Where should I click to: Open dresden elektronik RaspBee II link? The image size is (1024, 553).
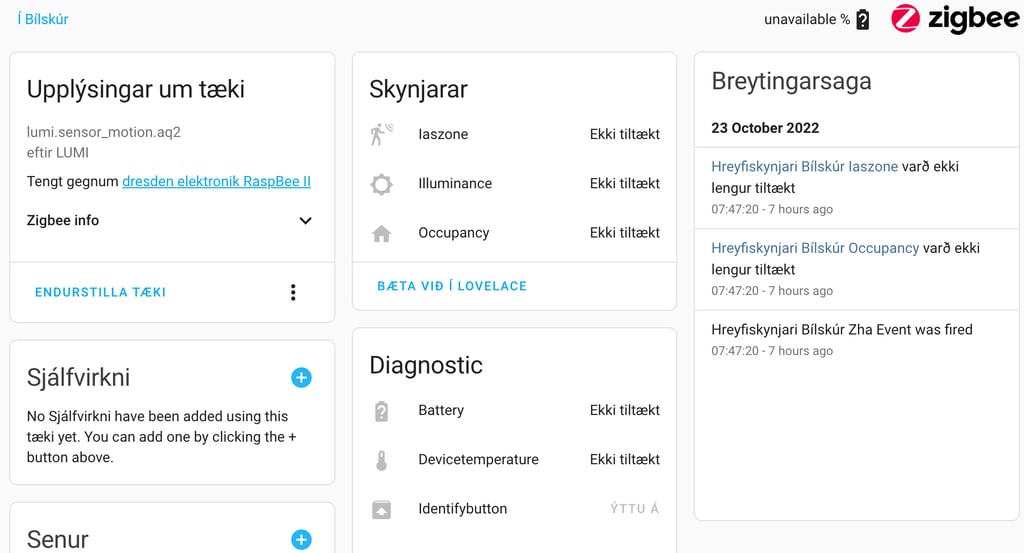pyautogui.click(x=216, y=181)
